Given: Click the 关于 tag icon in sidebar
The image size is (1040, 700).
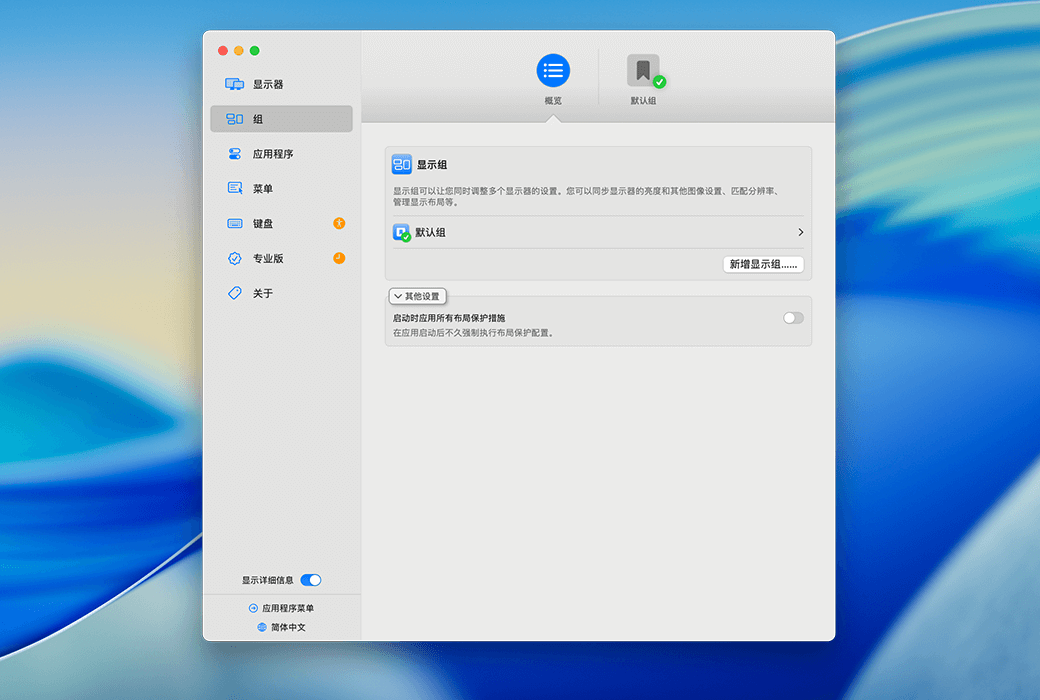Looking at the screenshot, I should coord(234,293).
